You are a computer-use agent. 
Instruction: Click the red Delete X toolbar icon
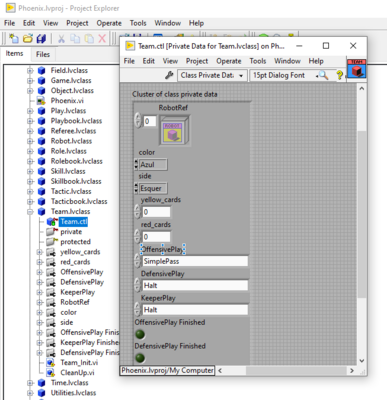tap(102, 39)
